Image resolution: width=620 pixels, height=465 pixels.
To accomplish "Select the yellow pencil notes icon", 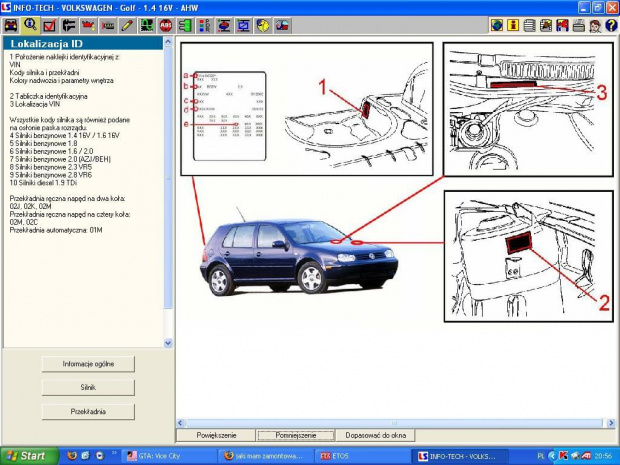I will point(127,26).
